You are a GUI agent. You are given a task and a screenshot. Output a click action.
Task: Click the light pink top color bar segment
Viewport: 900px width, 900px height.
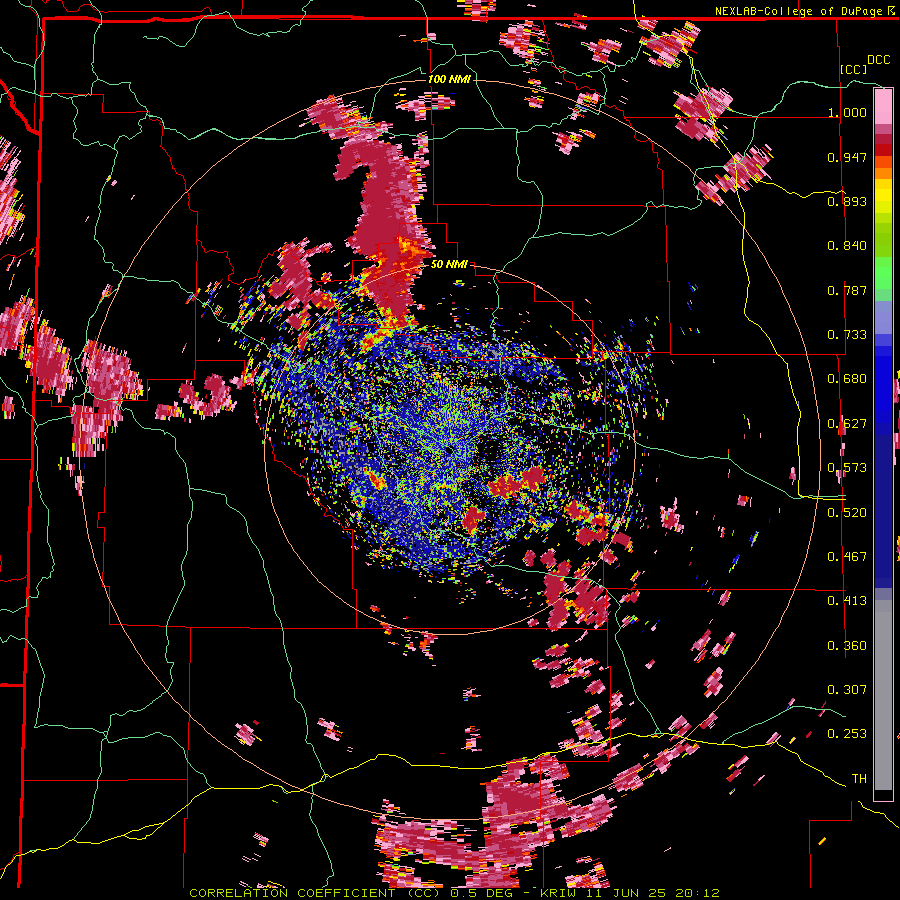click(883, 106)
